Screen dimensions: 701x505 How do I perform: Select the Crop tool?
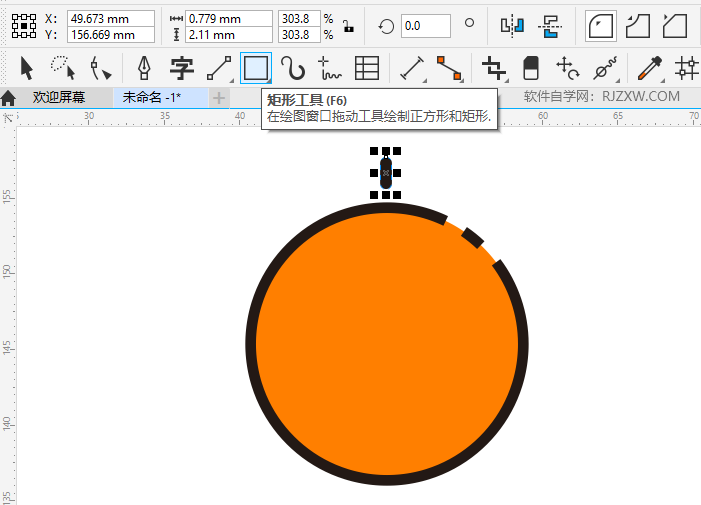pos(494,68)
